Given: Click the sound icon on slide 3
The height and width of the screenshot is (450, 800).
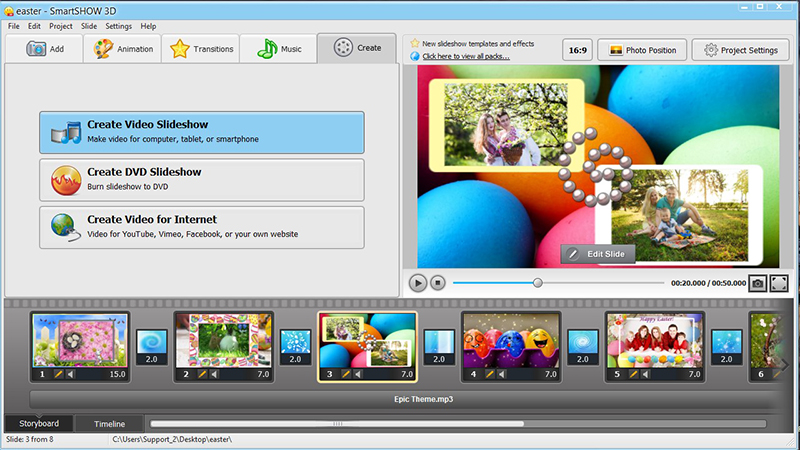Looking at the screenshot, I should tap(358, 374).
